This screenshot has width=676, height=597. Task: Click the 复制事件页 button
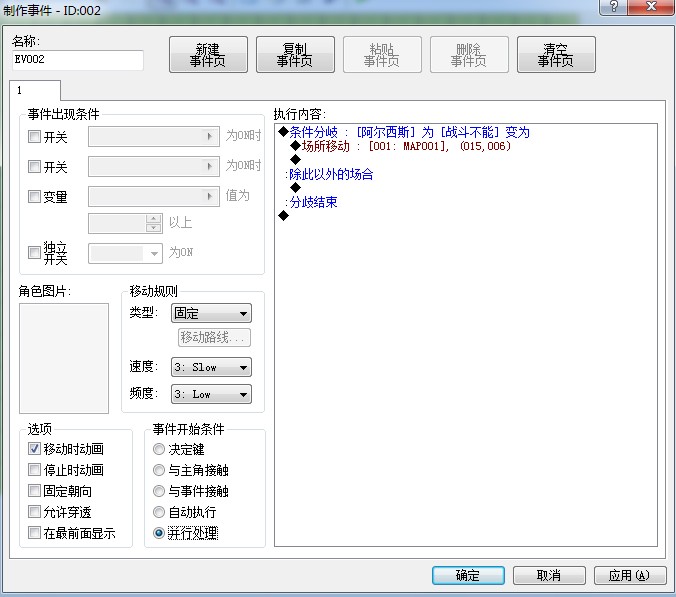point(295,55)
